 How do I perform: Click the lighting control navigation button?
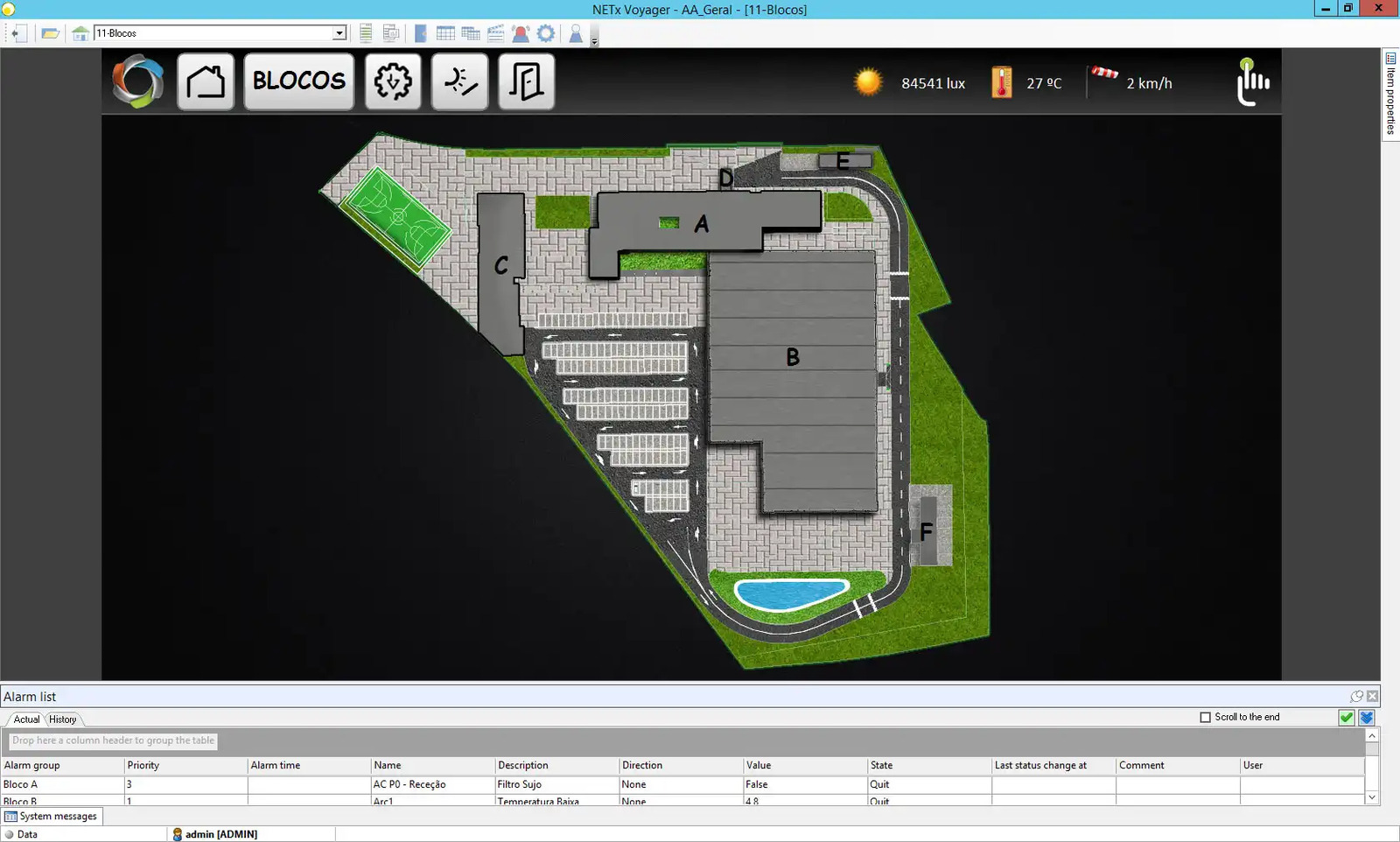(x=459, y=81)
